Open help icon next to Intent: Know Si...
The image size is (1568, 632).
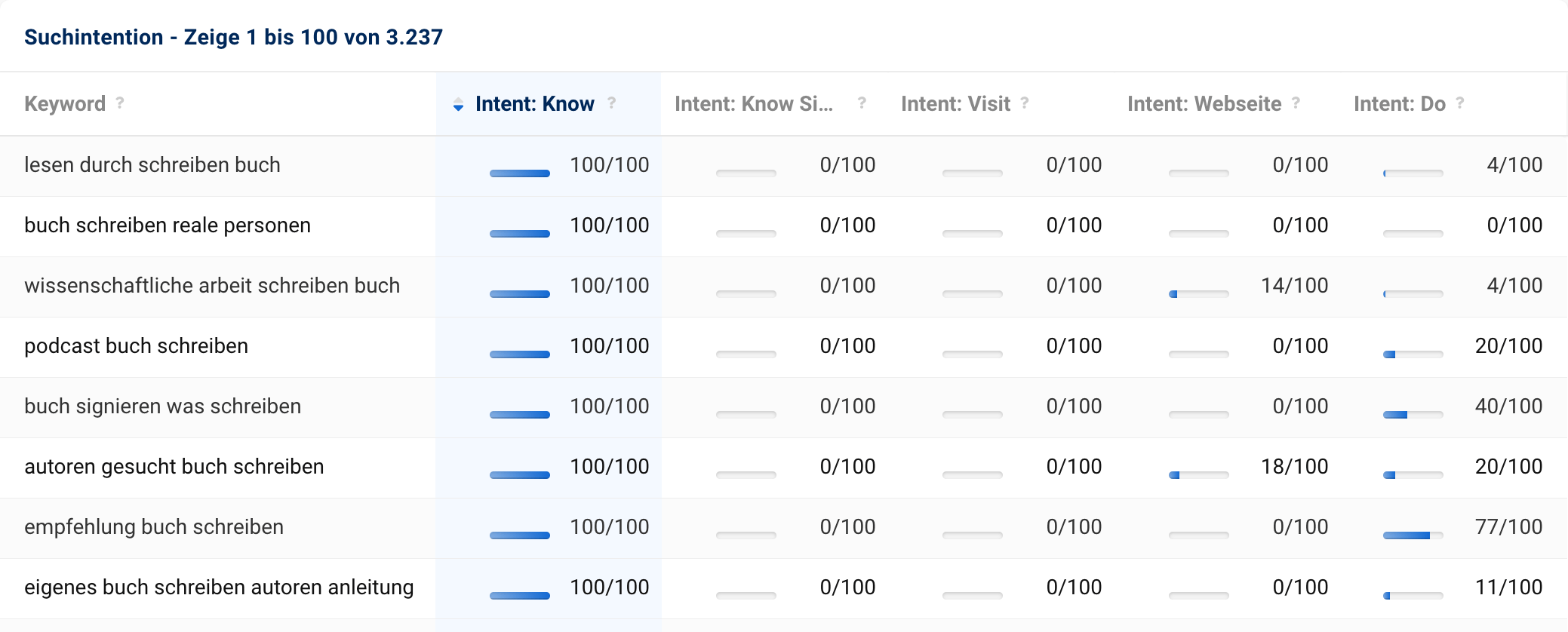(x=862, y=103)
